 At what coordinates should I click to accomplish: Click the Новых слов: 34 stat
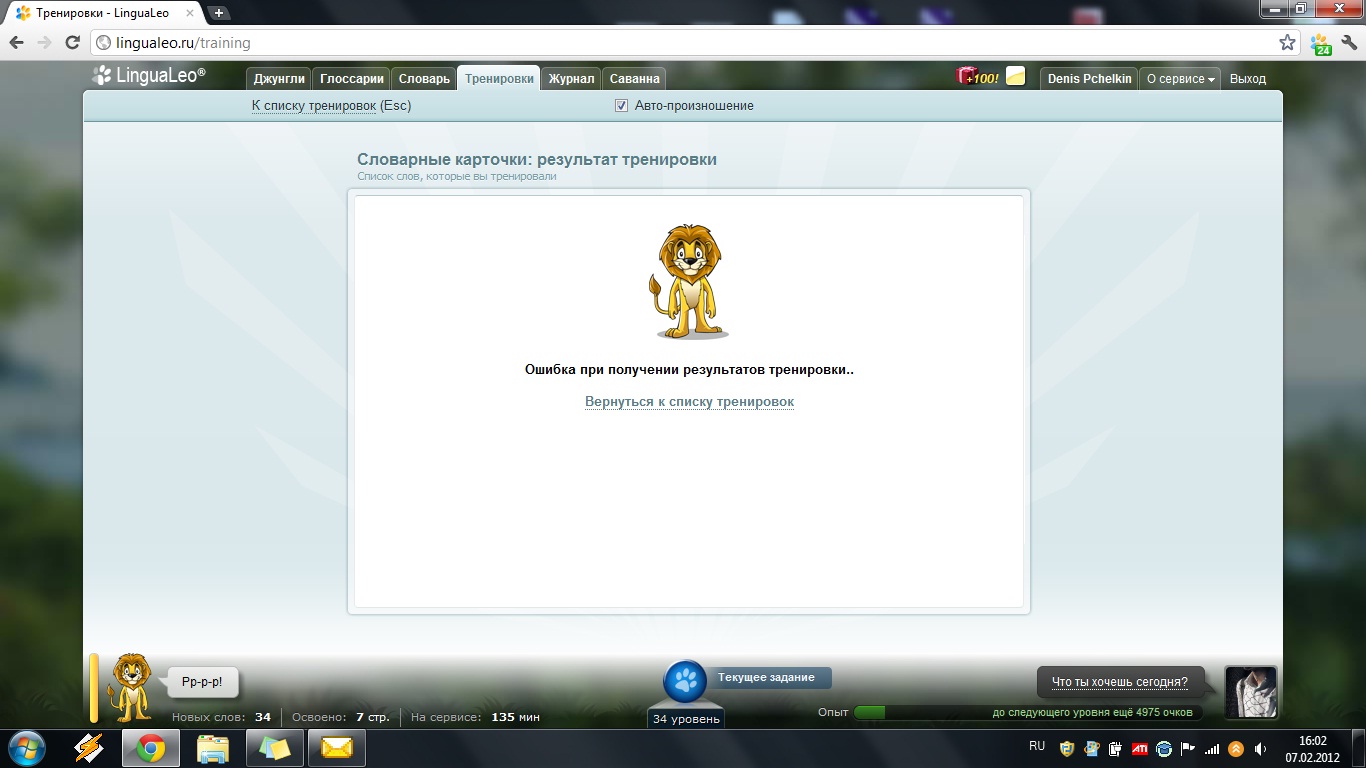[221, 717]
